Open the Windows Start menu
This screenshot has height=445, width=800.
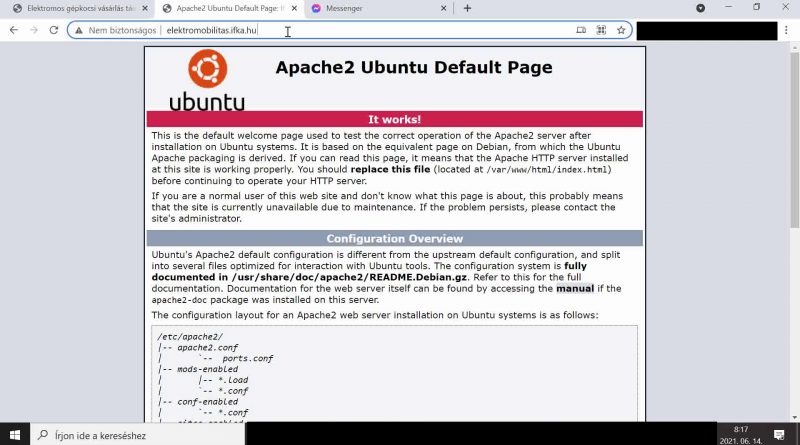(x=15, y=435)
